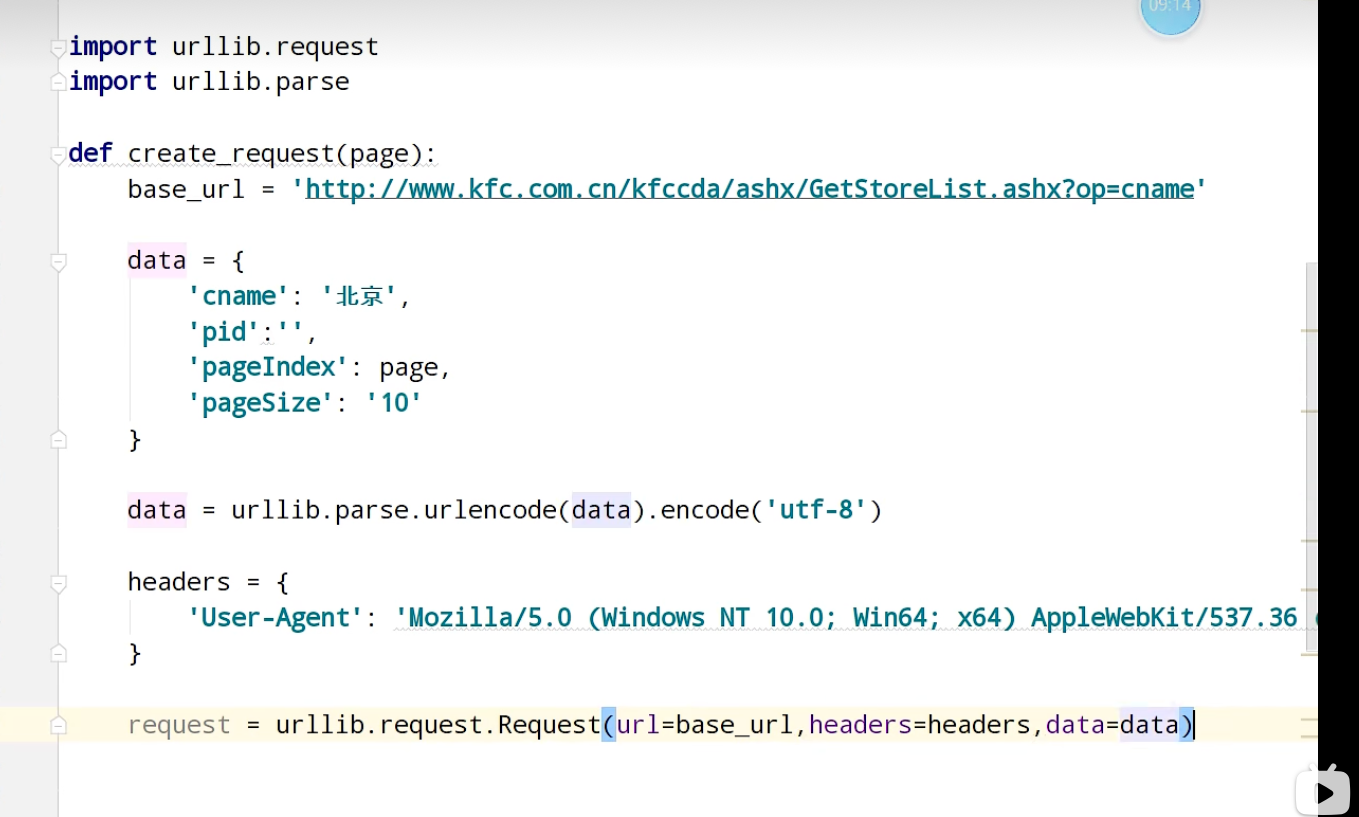Screen dimensions: 1359x817
Task: Click the fold end marker below 'User-Agent' line
Action: 59,653
